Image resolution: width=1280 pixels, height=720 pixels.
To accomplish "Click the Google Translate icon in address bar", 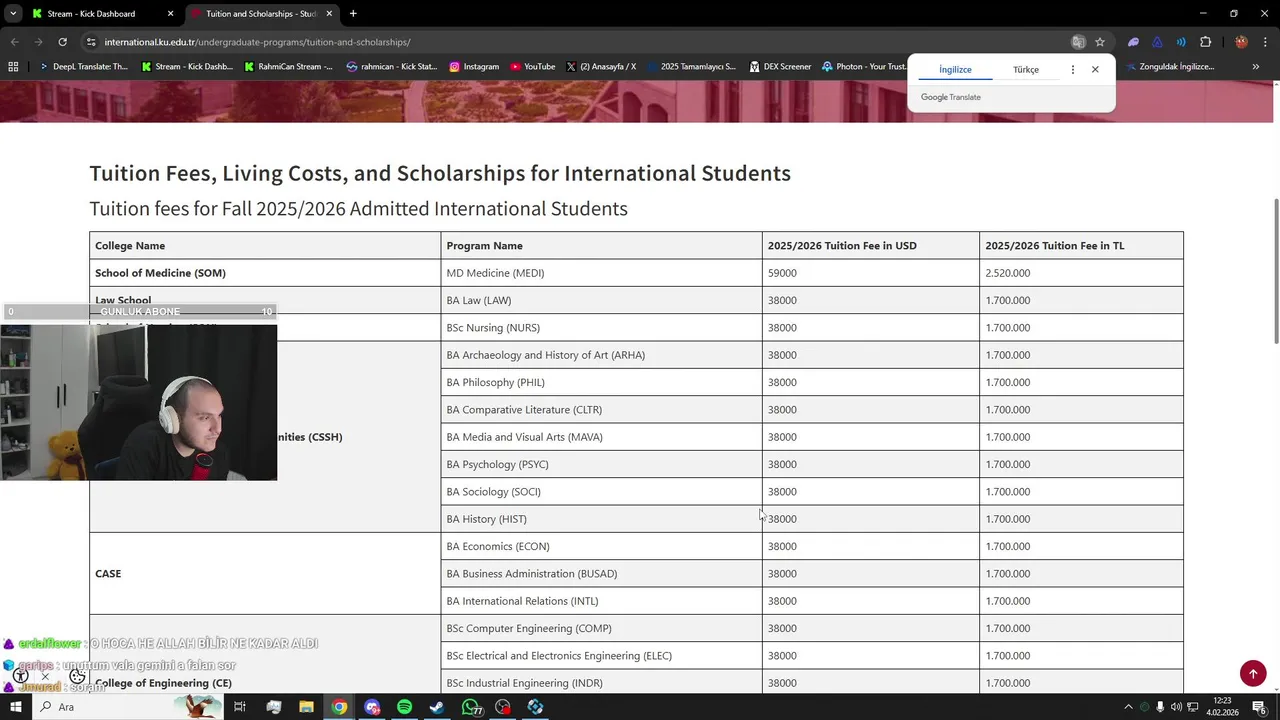I will 1078,42.
